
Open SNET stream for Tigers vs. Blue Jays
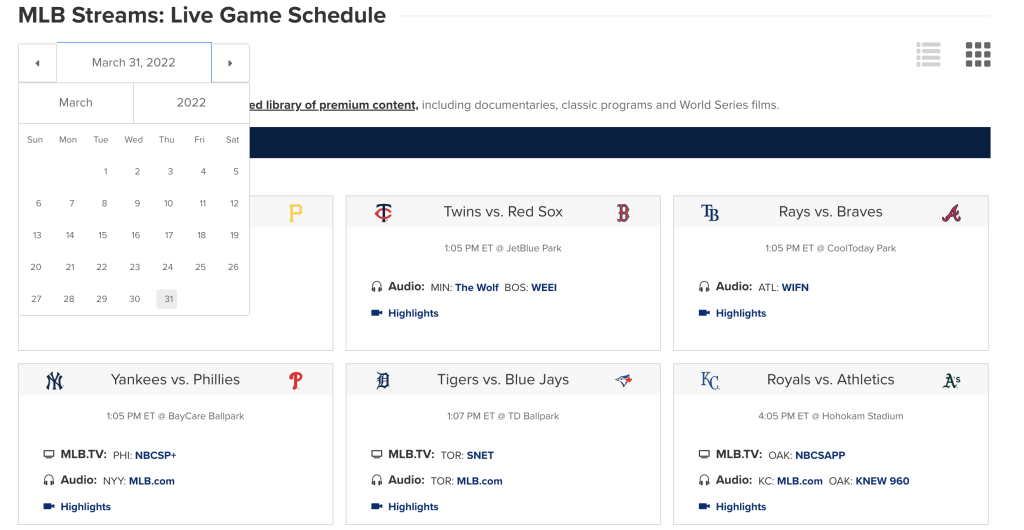point(480,455)
